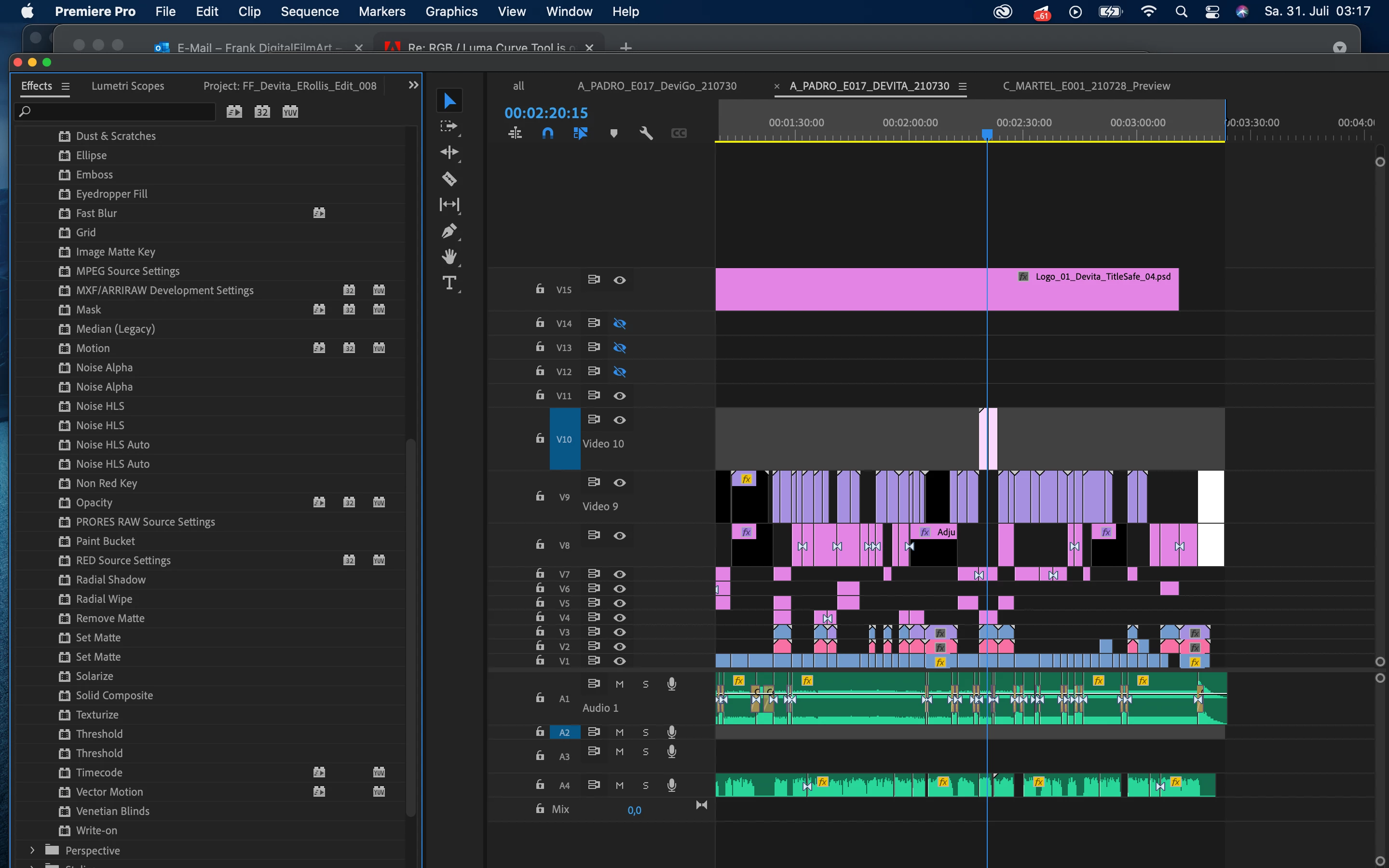Image resolution: width=1389 pixels, height=868 pixels.
Task: Click the Add Marker icon
Action: coord(613,133)
